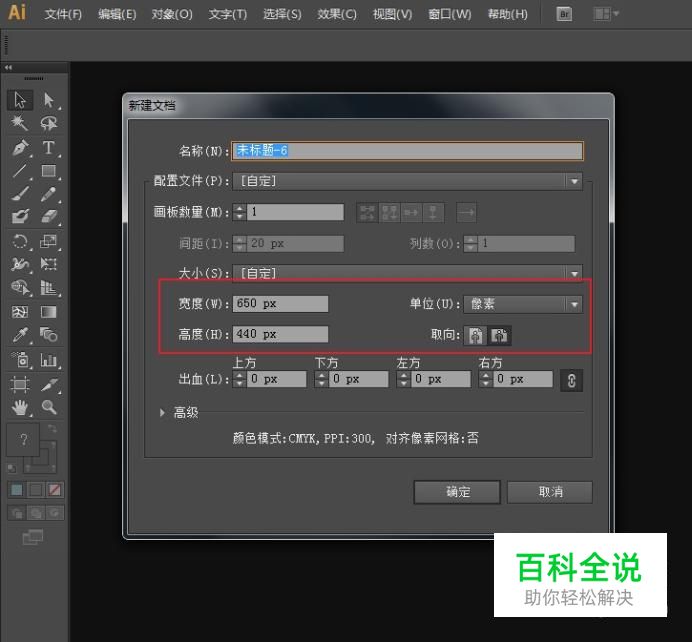The width and height of the screenshot is (692, 642).
Task: Expand the 高级 advanced section
Action: [162, 413]
